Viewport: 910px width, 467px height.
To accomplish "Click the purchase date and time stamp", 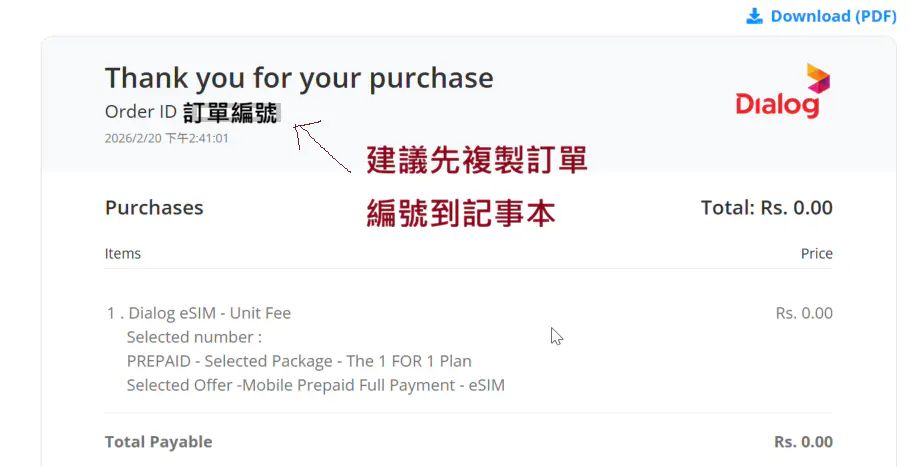I will tap(166, 138).
